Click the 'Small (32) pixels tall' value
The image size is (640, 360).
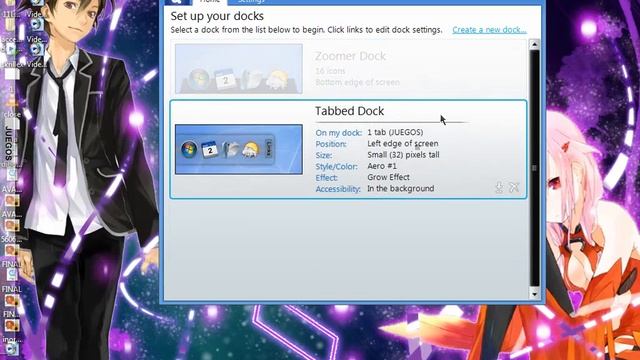pos(403,155)
